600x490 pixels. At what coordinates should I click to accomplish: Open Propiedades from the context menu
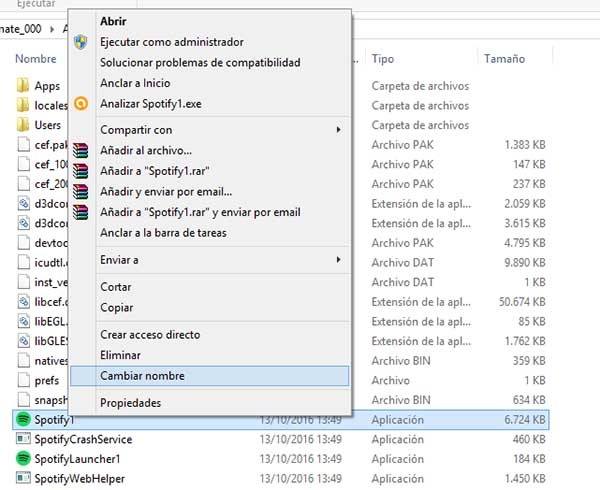(x=130, y=403)
